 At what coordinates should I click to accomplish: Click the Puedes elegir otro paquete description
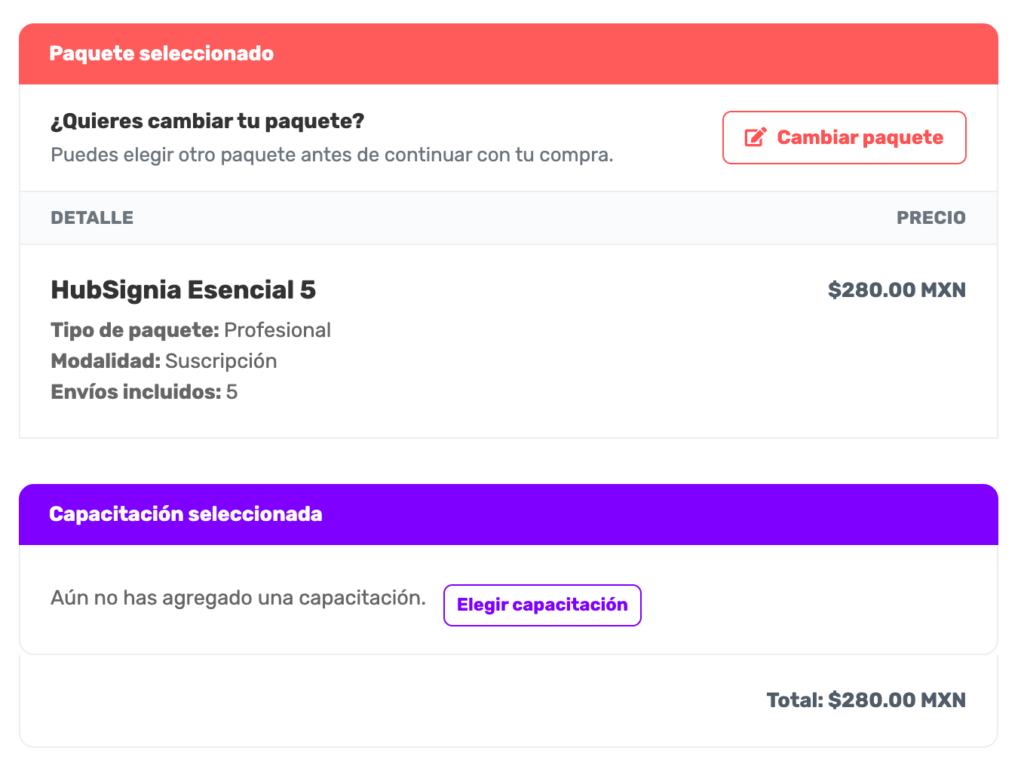[332, 155]
